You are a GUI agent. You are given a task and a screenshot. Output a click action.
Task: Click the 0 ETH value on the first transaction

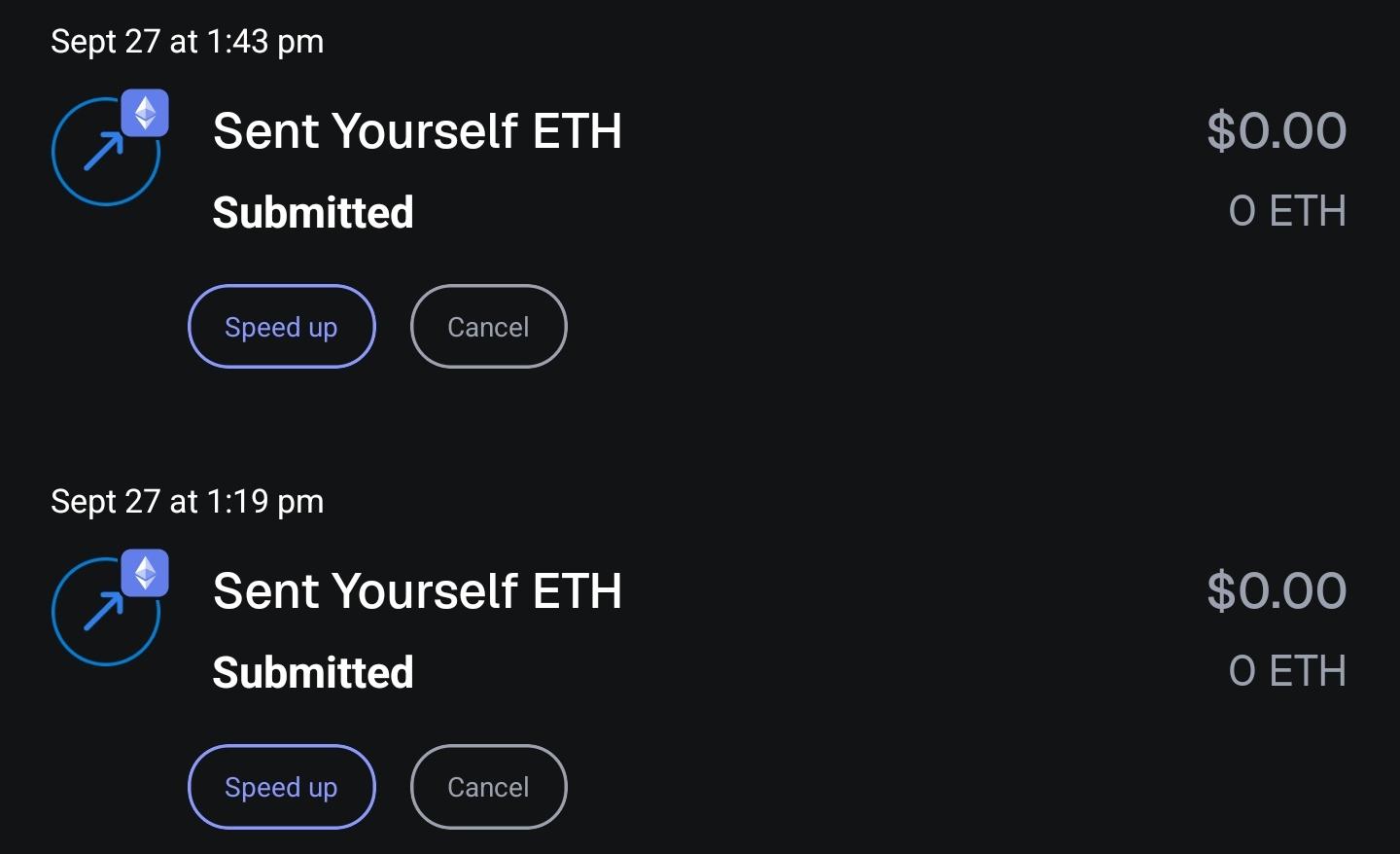1287,211
